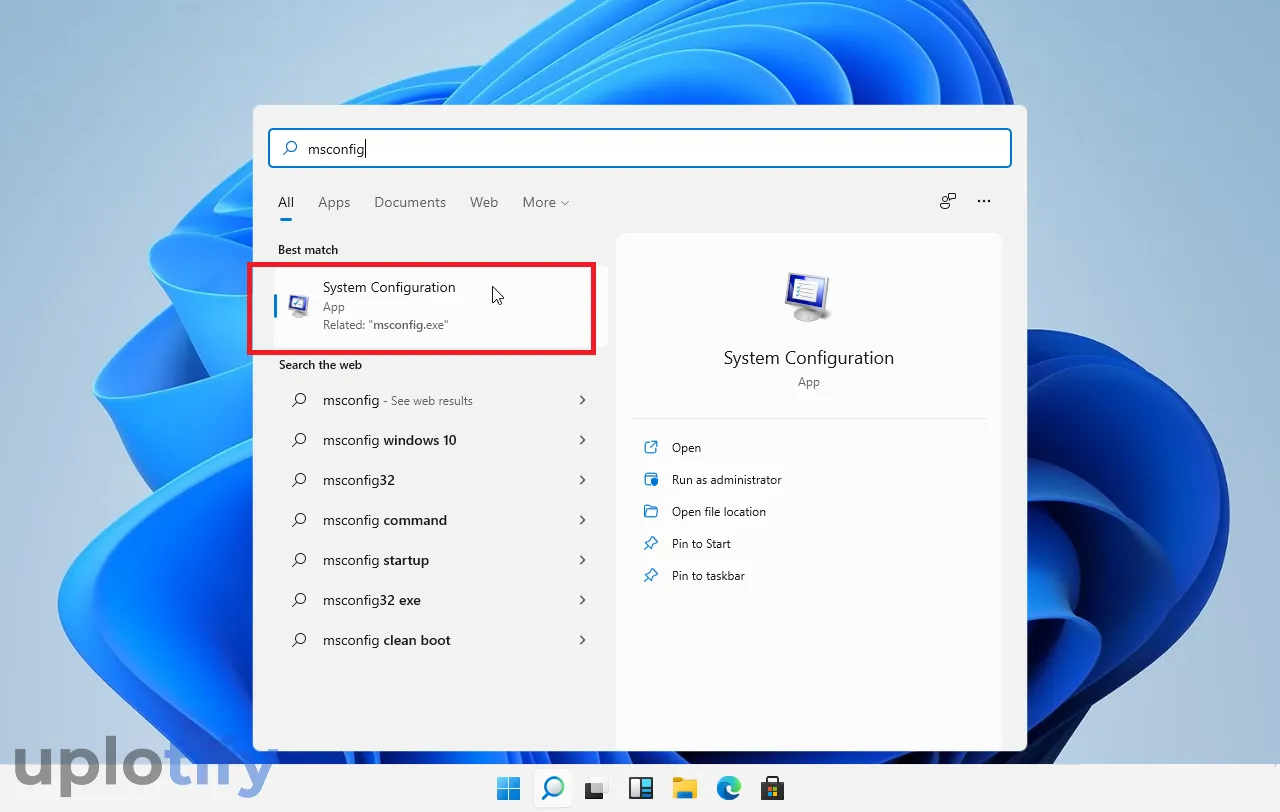1280x812 pixels.
Task: Select the msconfig - See web results text
Action: click(398, 400)
